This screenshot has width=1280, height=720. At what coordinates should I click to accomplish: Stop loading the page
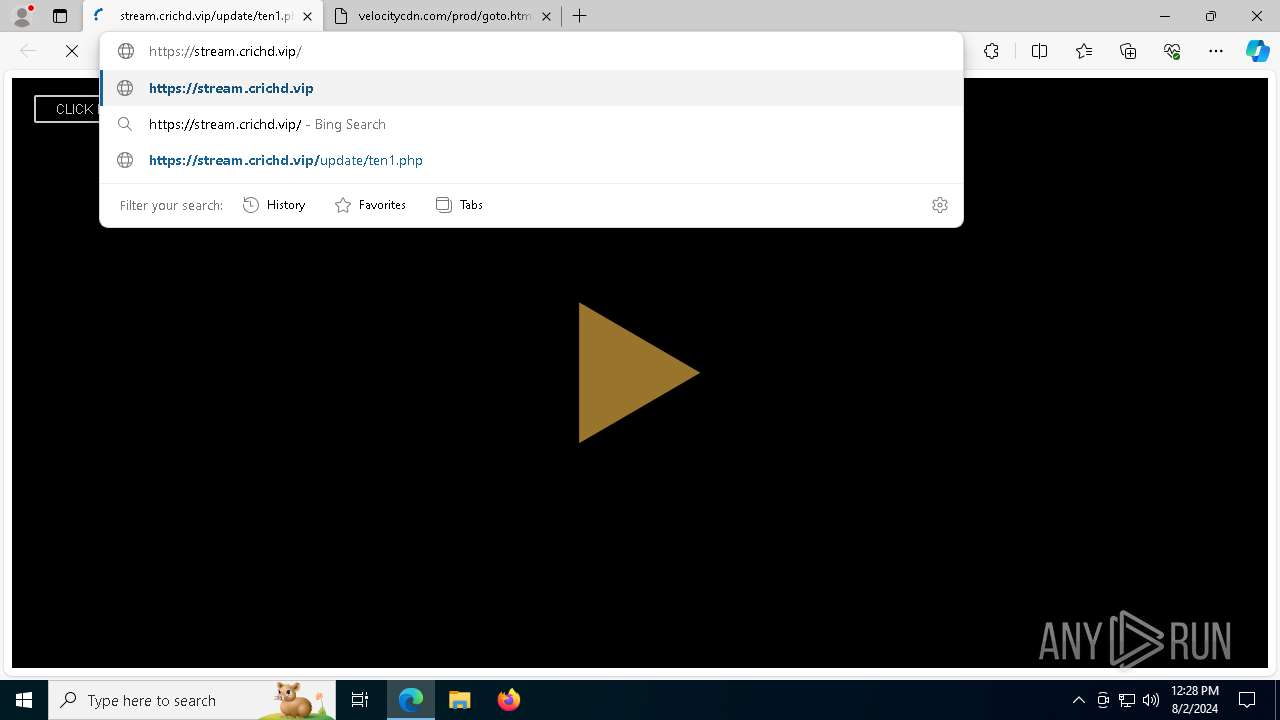72,51
